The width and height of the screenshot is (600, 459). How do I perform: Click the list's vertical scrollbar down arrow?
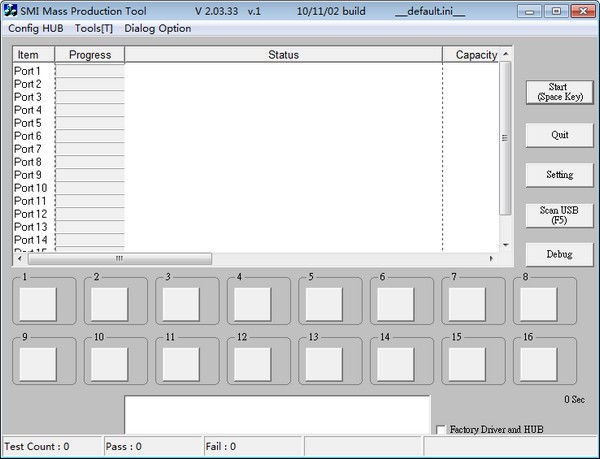point(506,245)
